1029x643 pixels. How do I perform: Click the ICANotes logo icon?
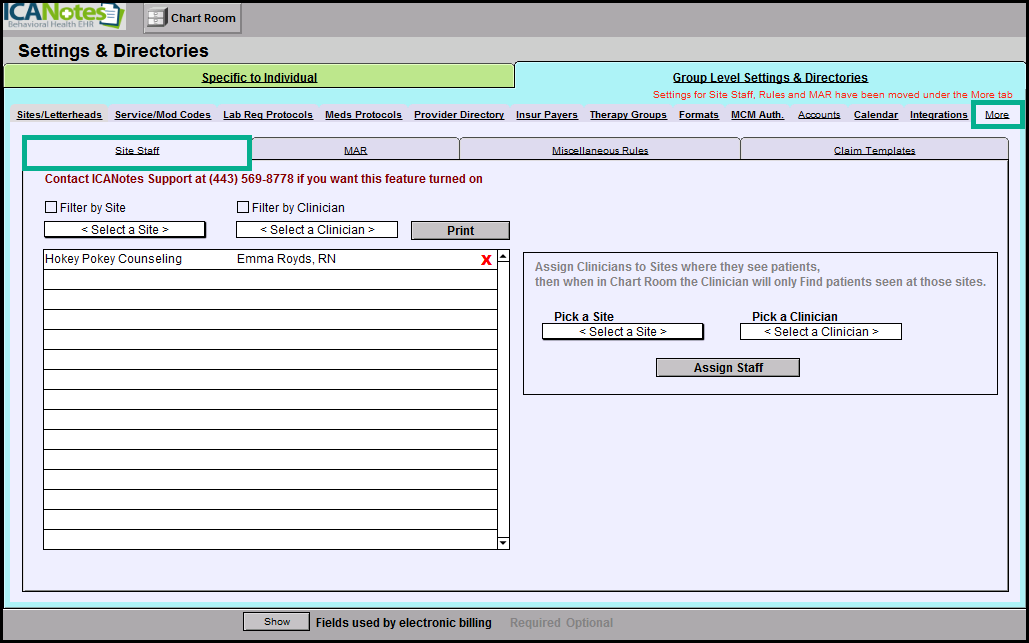click(x=62, y=17)
